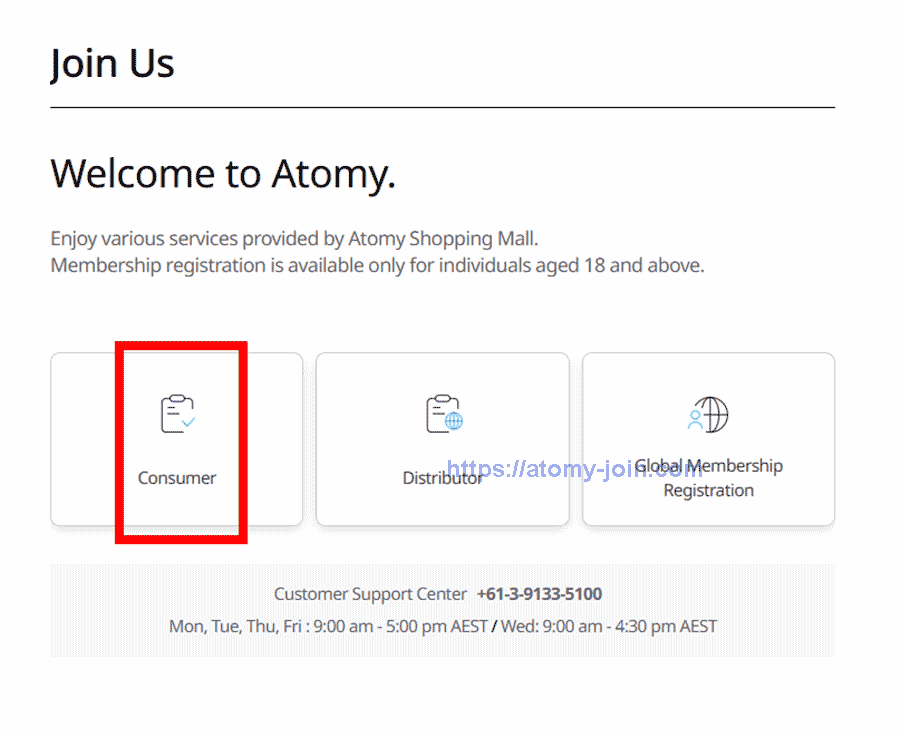Click the Join Us page heading

point(112,63)
